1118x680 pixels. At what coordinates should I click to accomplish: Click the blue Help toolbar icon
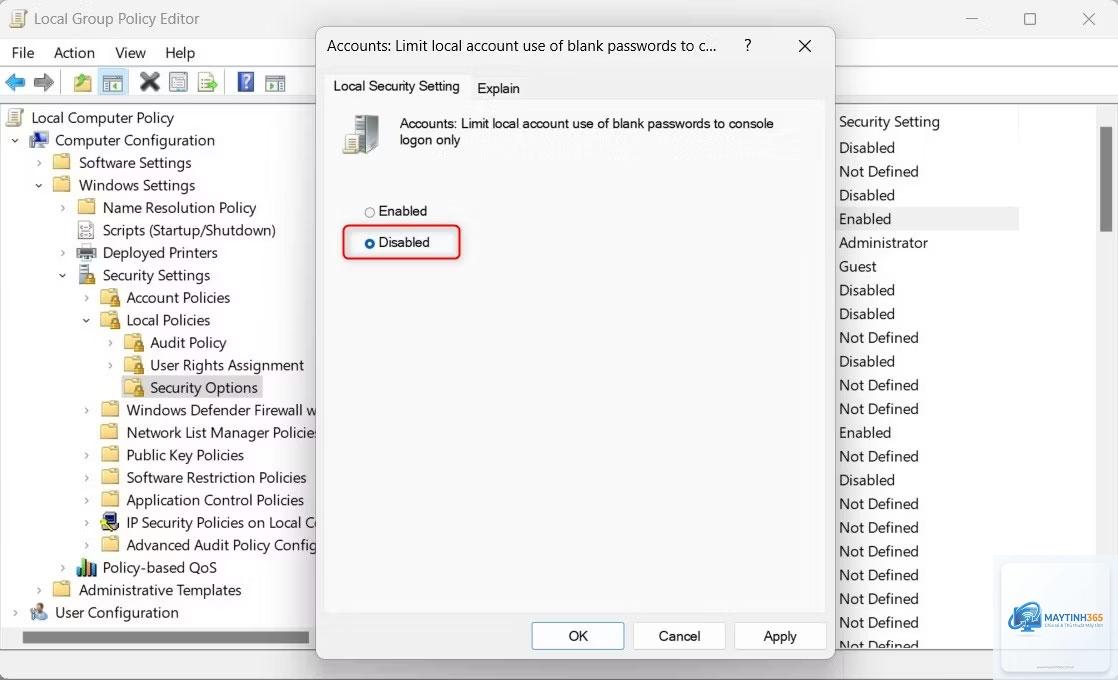pos(246,82)
